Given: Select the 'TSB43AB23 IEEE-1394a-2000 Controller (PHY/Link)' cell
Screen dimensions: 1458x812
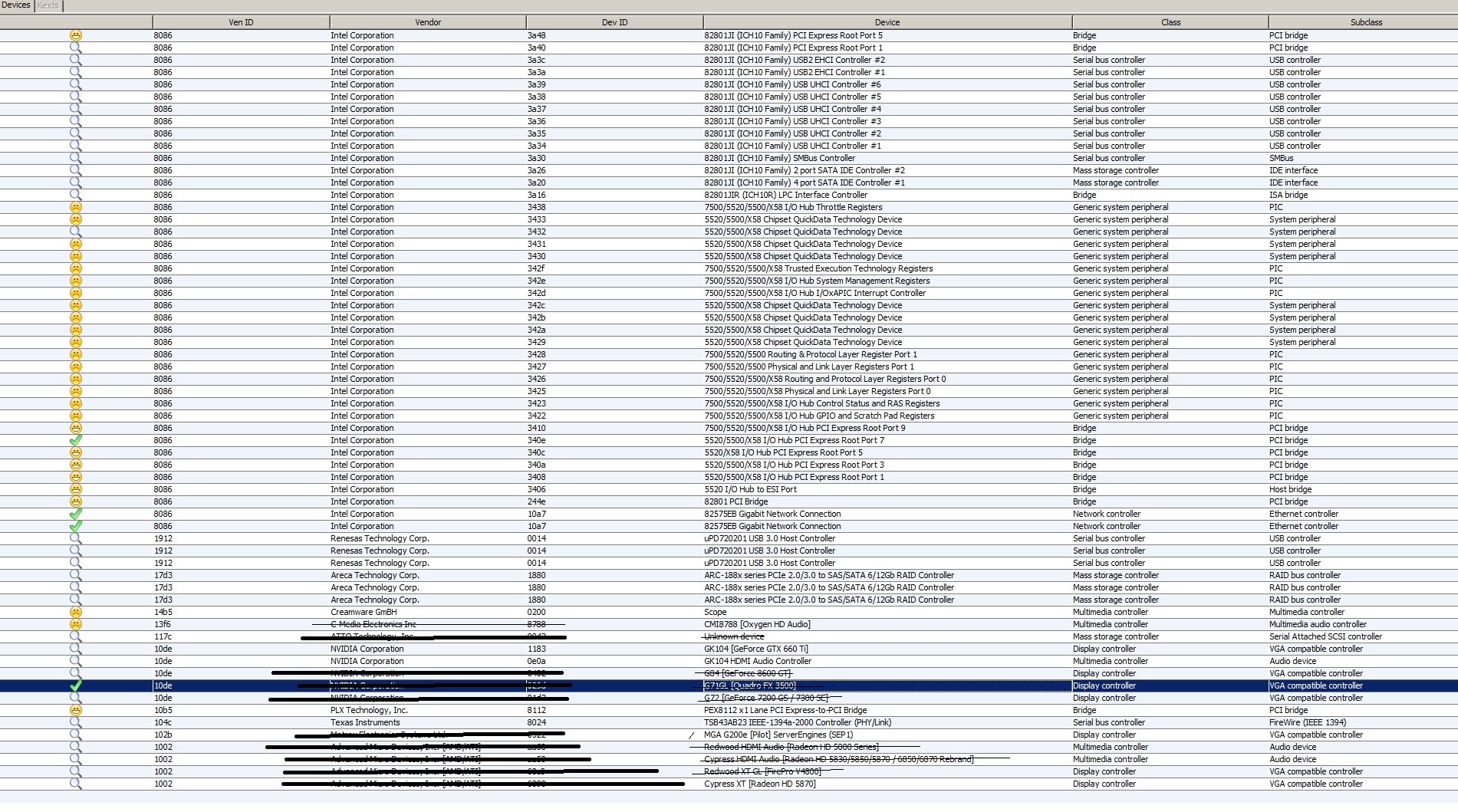Looking at the screenshot, I should click(x=887, y=722).
